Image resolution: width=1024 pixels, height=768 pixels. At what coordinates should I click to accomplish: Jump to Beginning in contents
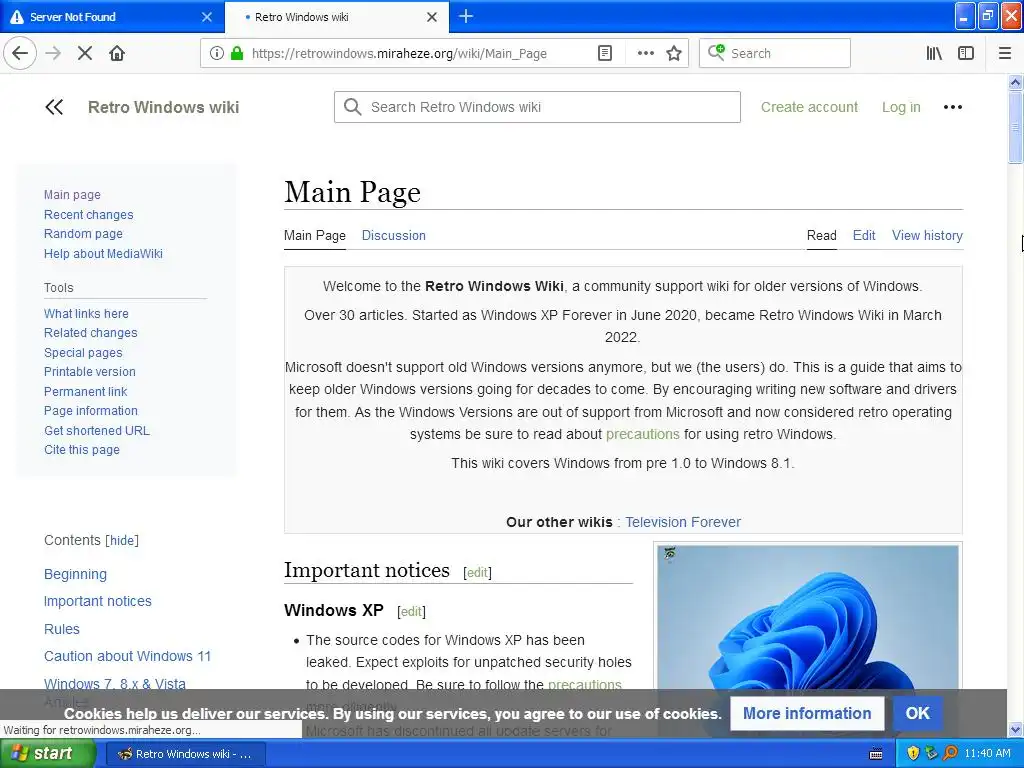75,574
